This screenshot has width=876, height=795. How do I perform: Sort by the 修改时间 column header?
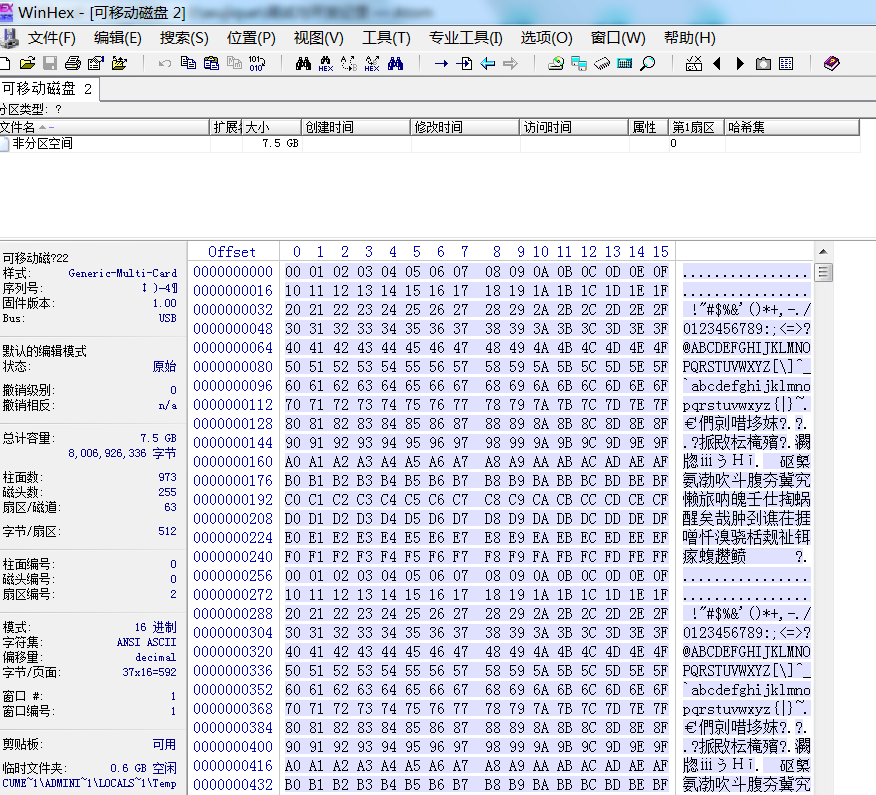(x=464, y=127)
